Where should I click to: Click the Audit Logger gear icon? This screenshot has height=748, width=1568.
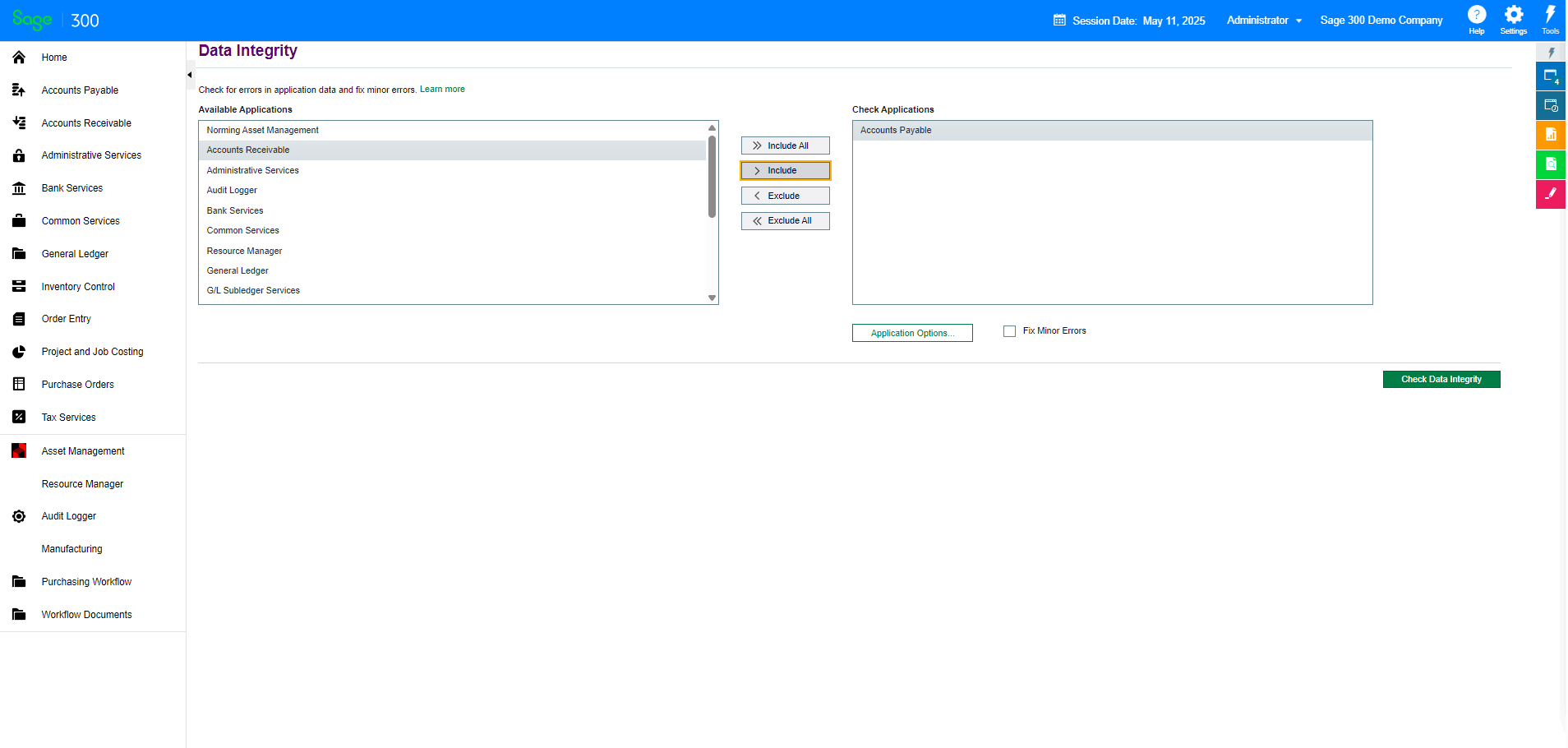click(19, 516)
